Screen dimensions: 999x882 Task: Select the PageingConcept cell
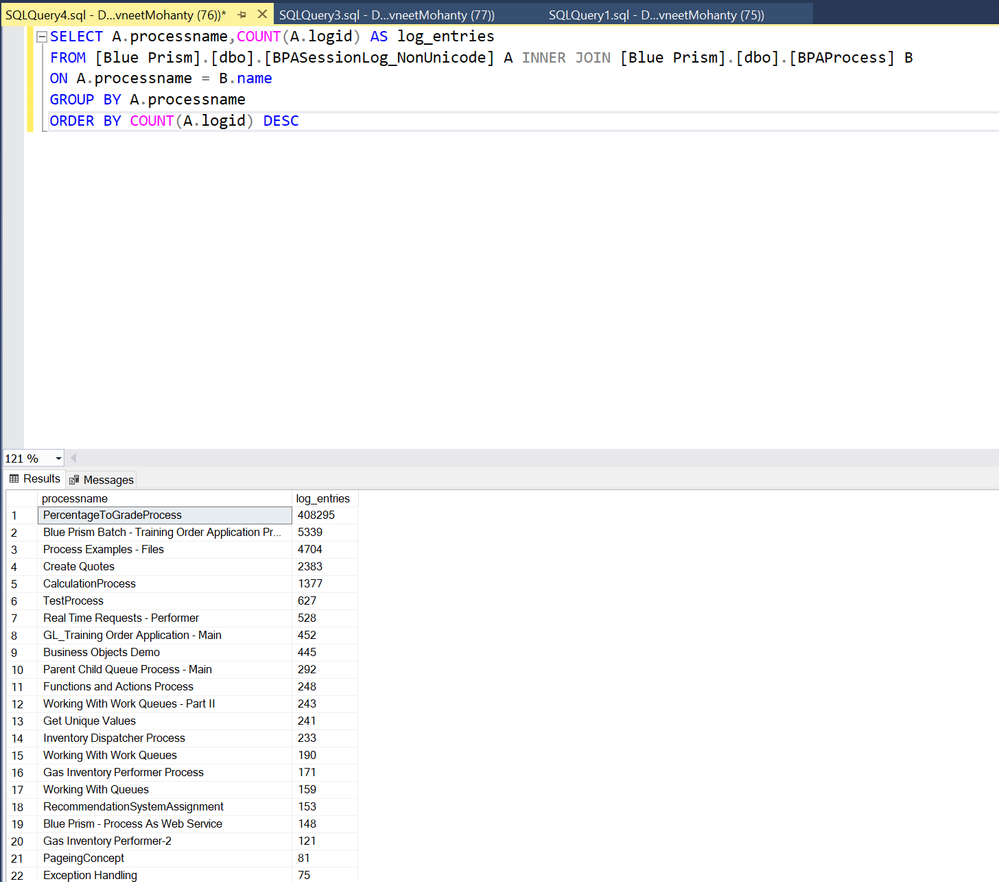point(165,858)
